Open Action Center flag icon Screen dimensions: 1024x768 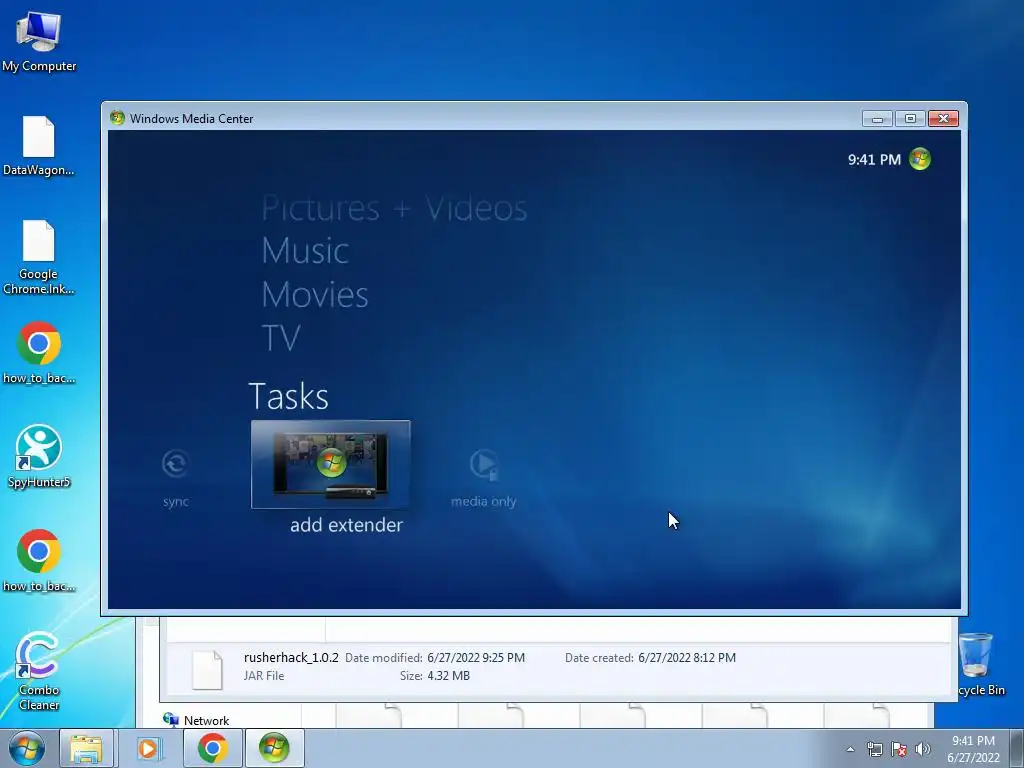899,749
